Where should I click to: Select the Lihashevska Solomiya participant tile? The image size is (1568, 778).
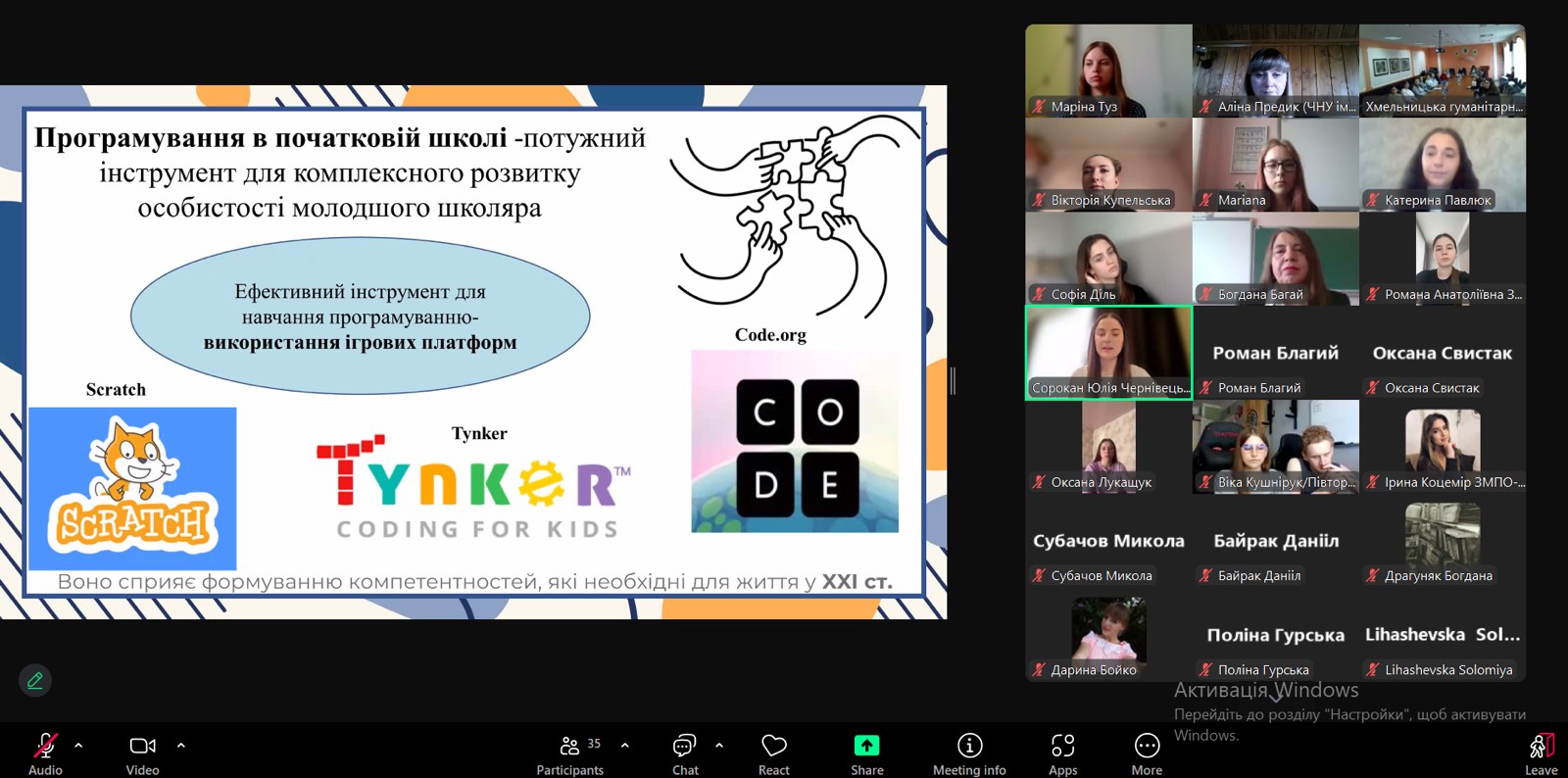click(1443, 635)
